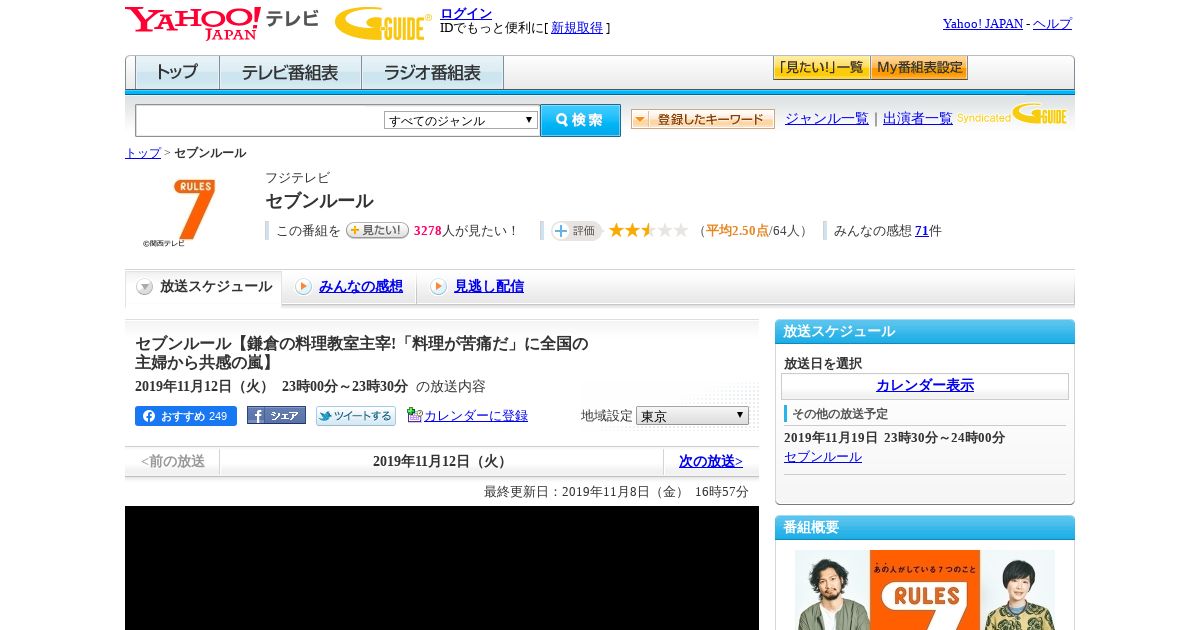Image resolution: width=1200 pixels, height=630 pixels.
Task: Expand the 登録したキーワード dropdown
Action: 703,119
